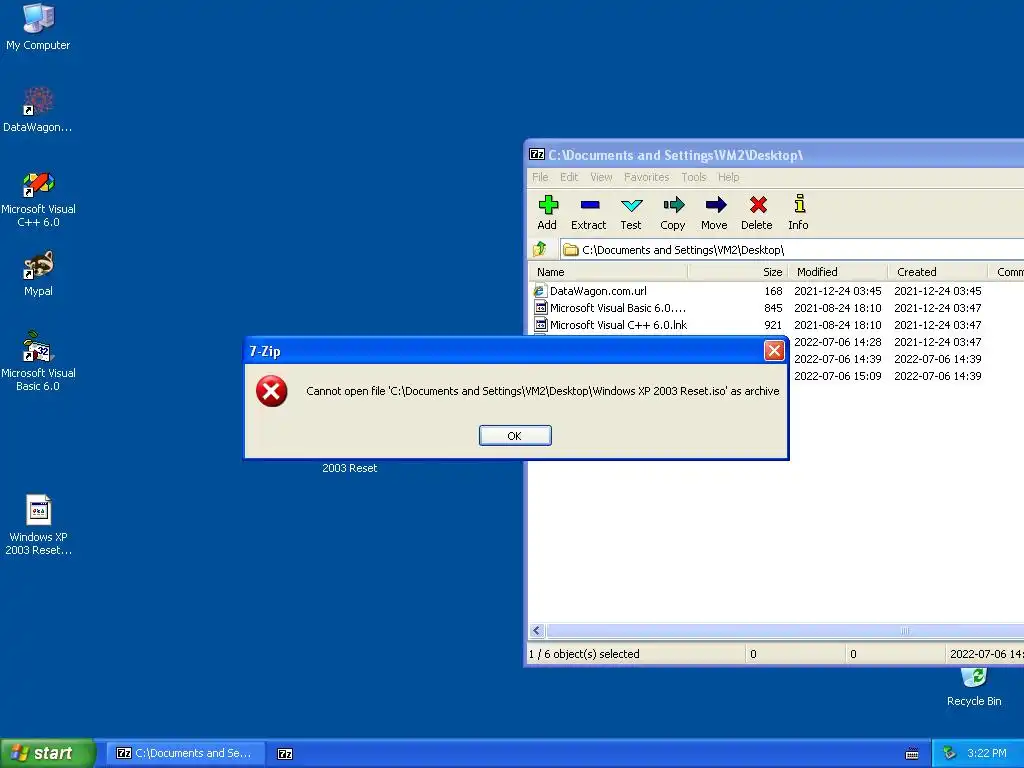1024x768 pixels.
Task: Sort by the Name column header
Action: point(608,272)
